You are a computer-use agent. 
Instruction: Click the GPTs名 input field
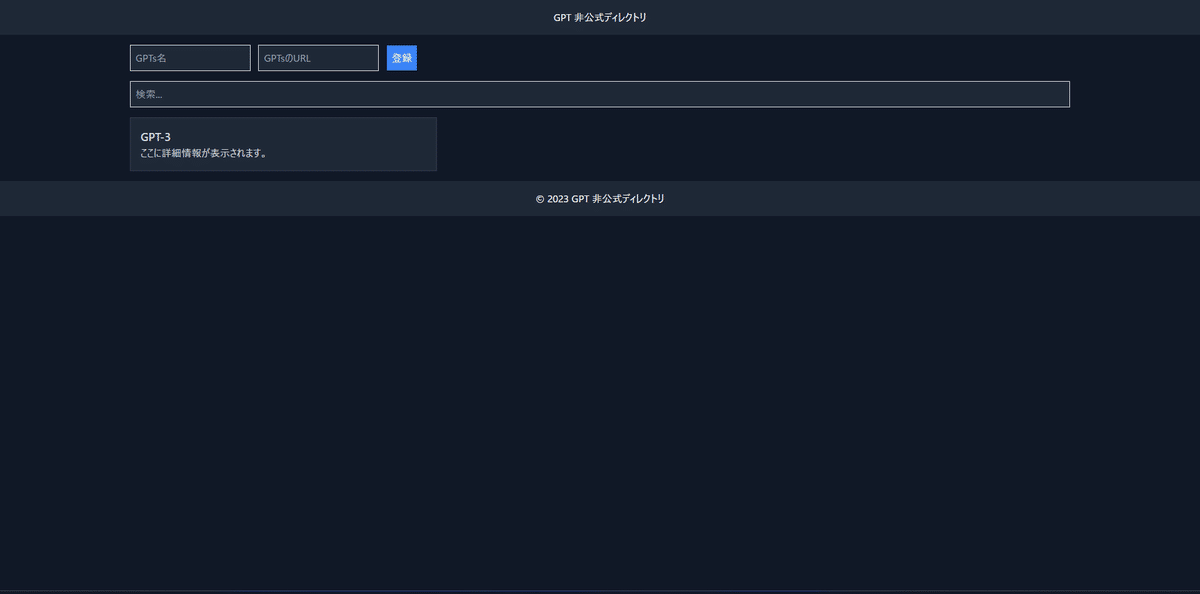point(190,58)
